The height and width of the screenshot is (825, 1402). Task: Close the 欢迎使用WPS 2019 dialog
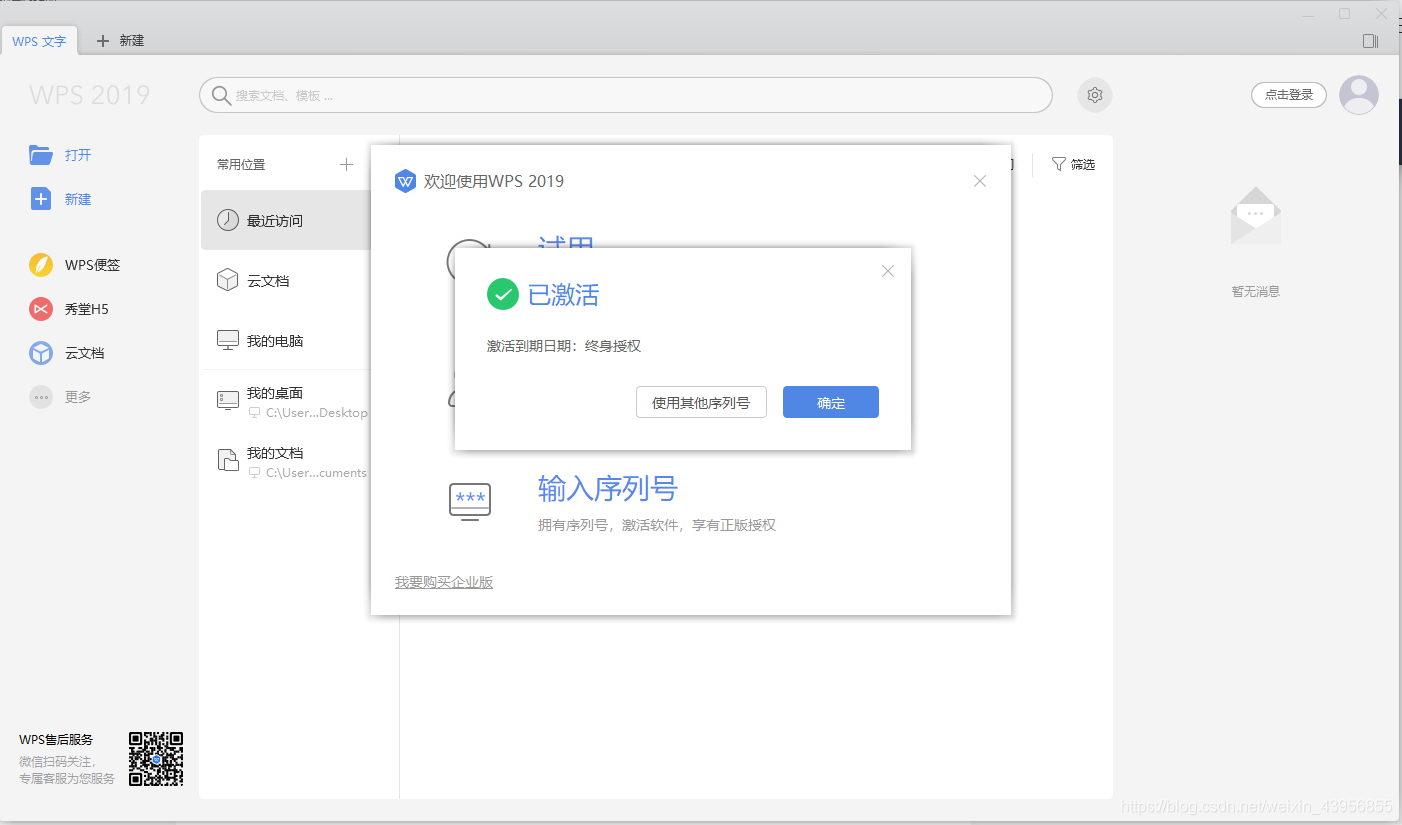point(980,181)
